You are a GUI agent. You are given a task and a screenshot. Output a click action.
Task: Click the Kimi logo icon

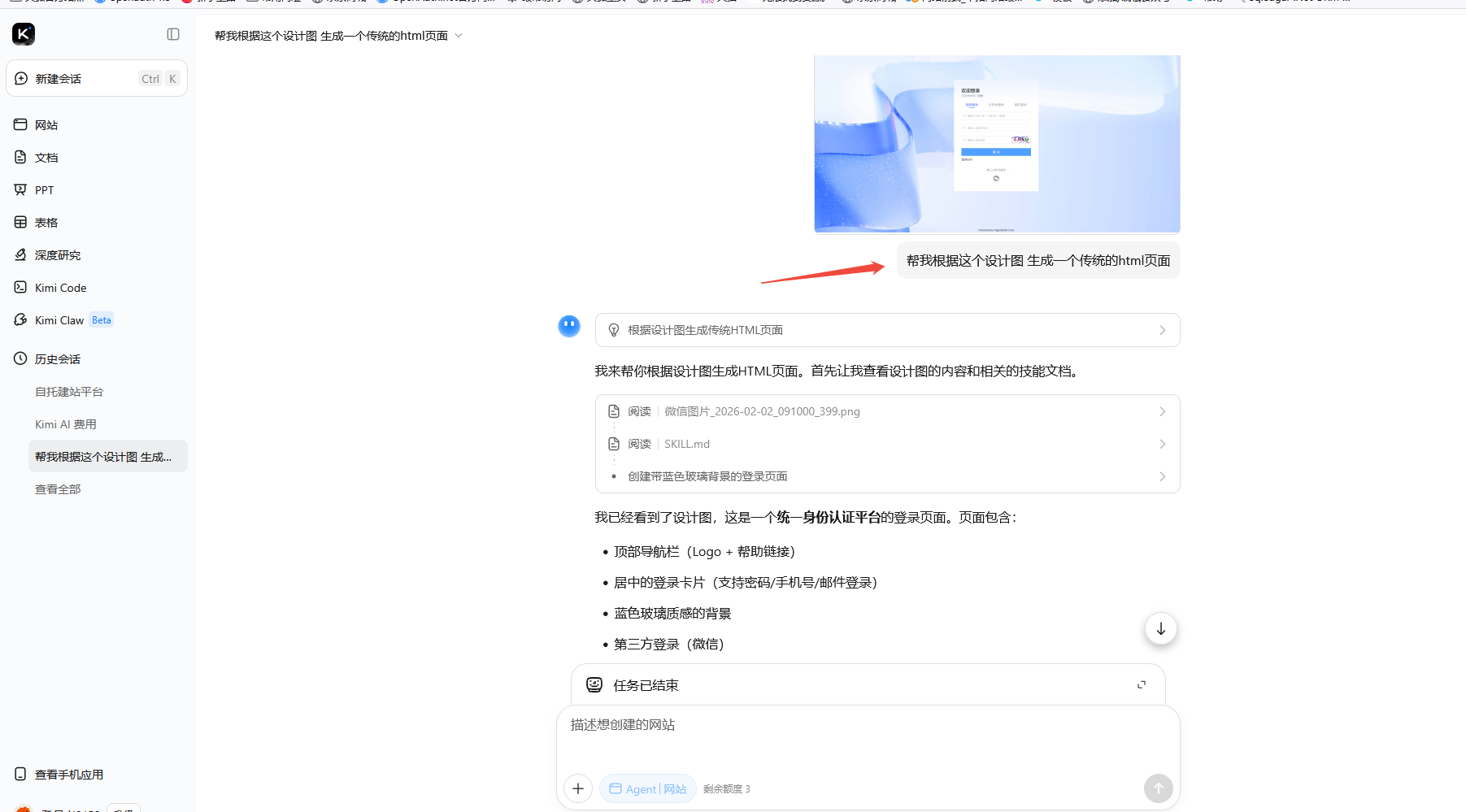tap(24, 34)
